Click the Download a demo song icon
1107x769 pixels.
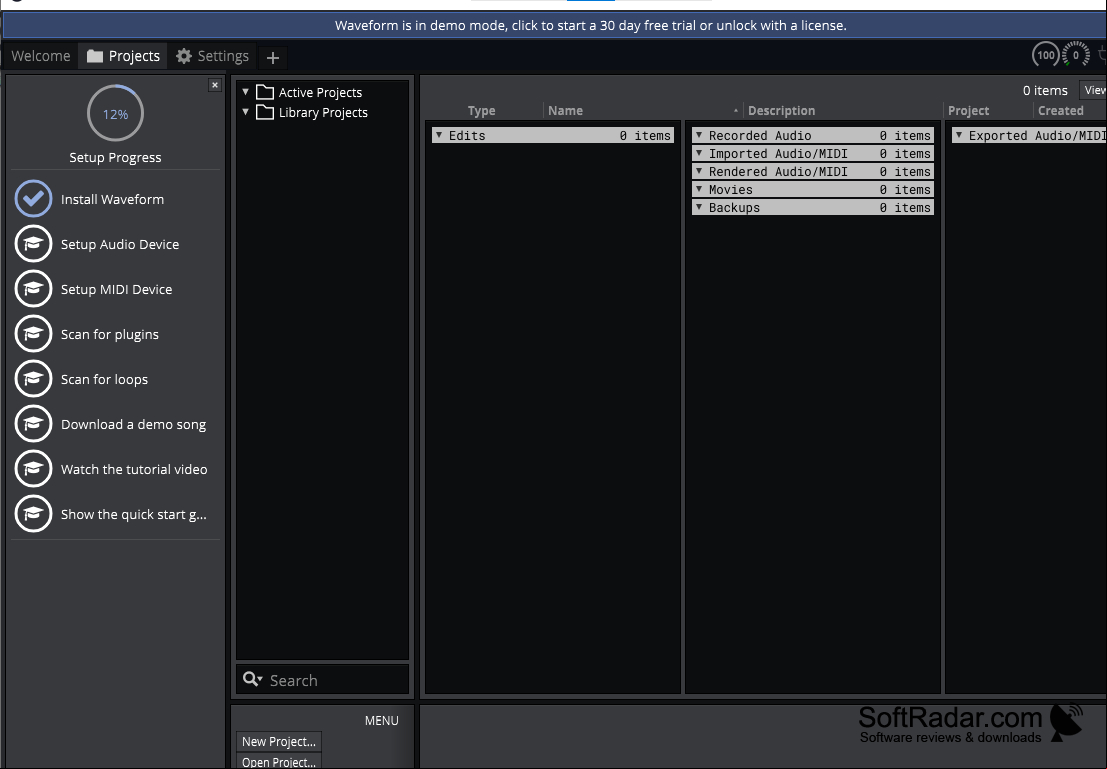tap(33, 424)
